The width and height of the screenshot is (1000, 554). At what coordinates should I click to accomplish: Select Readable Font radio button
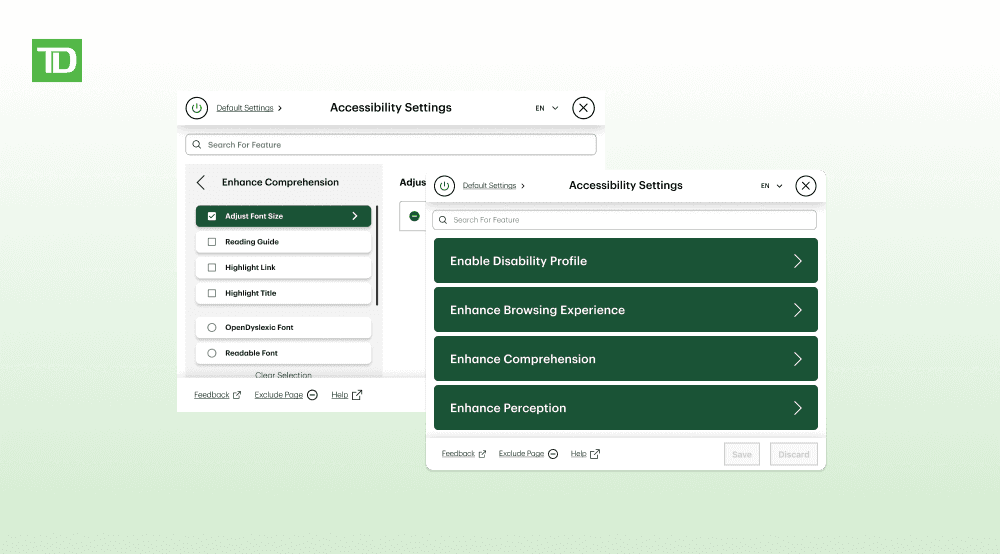[212, 353]
